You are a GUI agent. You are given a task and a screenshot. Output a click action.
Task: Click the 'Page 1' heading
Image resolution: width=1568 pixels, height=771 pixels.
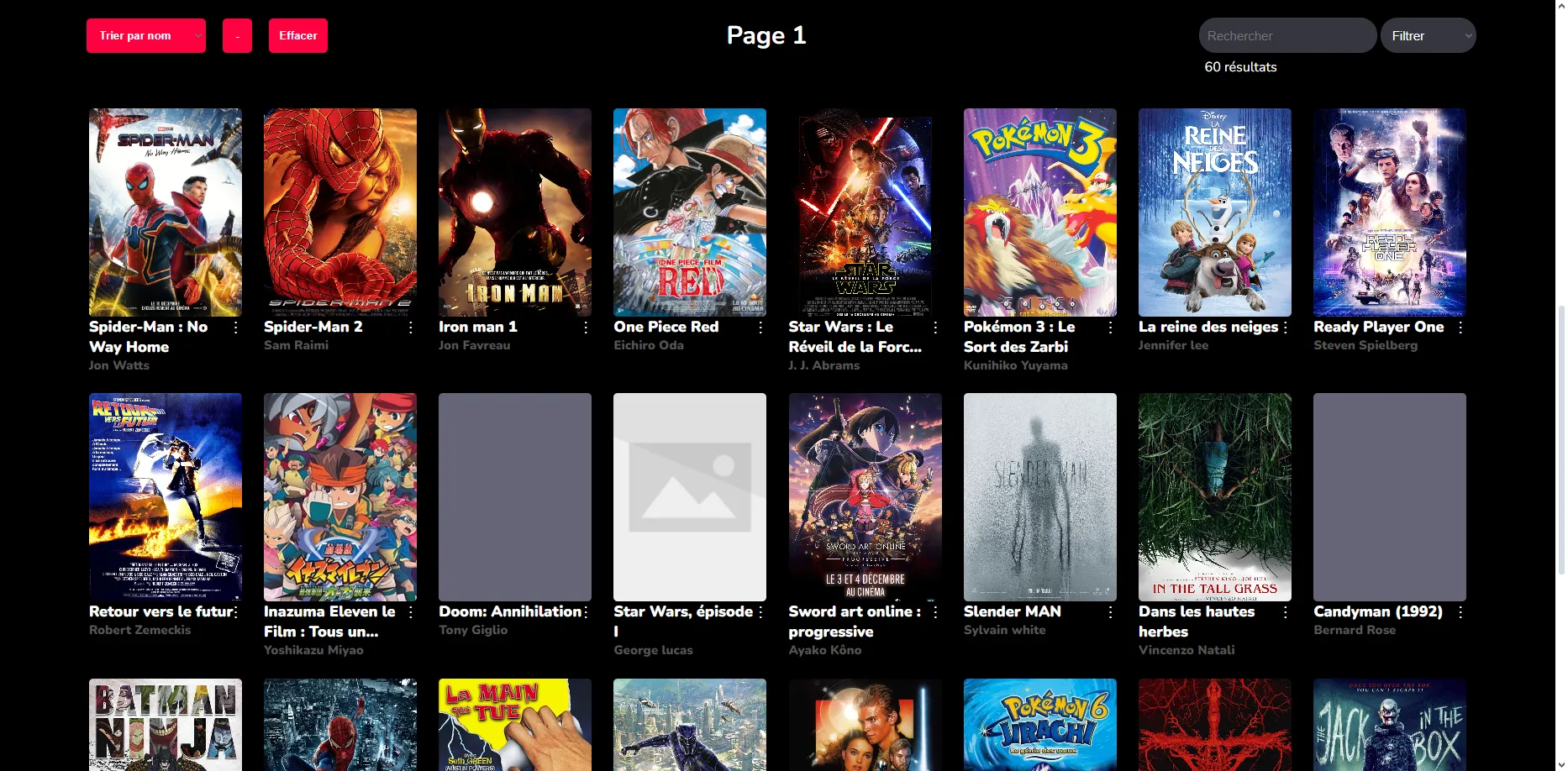[x=766, y=35]
